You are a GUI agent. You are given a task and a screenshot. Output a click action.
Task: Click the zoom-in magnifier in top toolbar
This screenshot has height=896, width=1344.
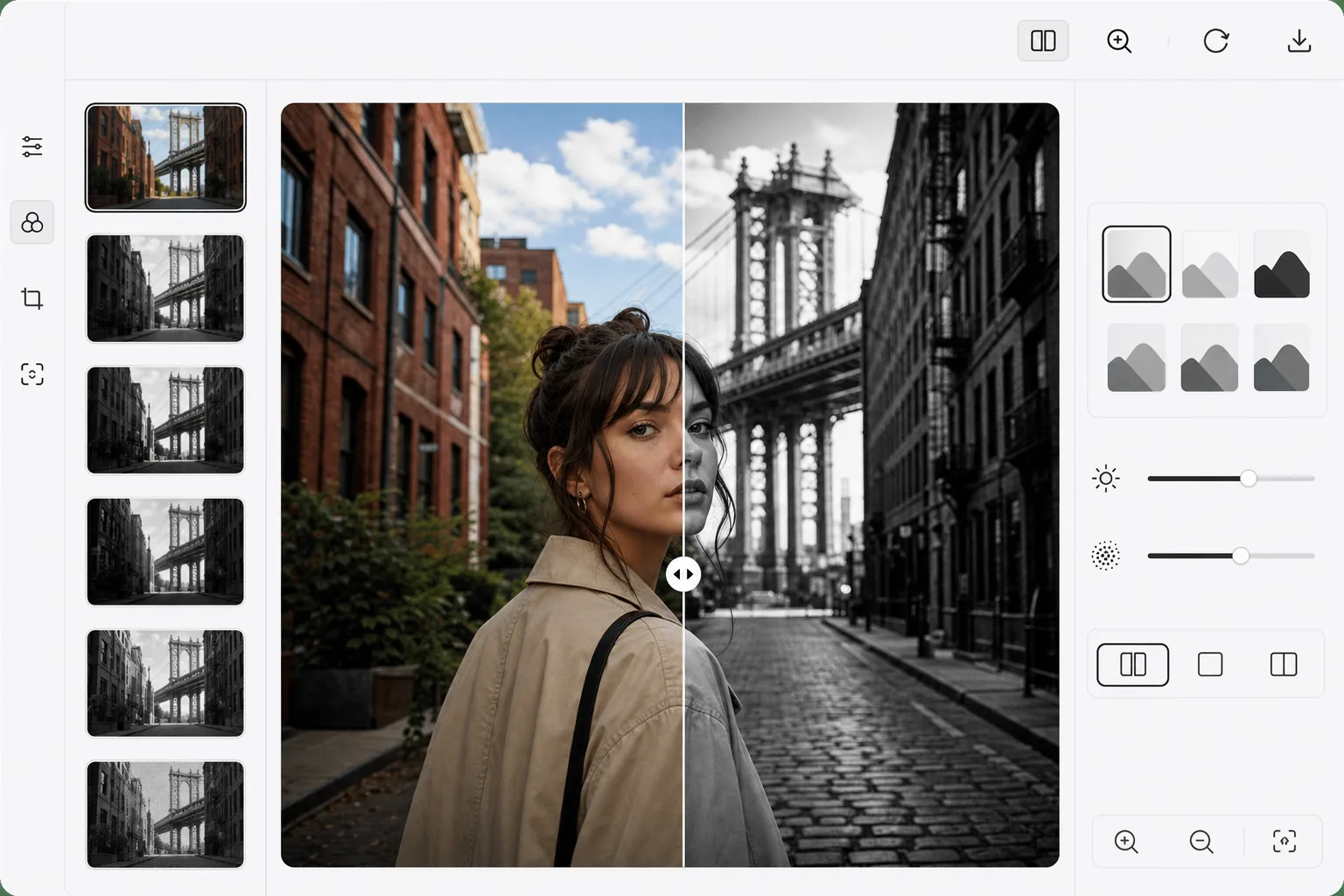tap(1119, 41)
